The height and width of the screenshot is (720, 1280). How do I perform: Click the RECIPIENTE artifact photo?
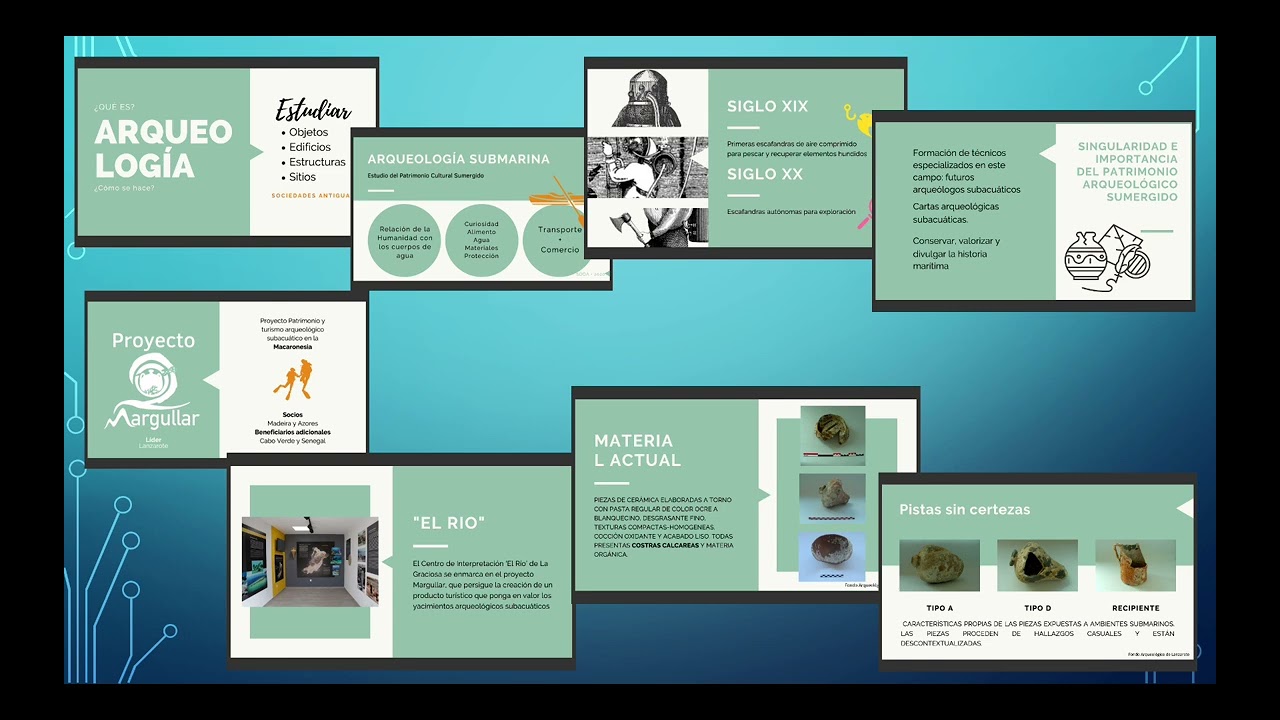pyautogui.click(x=1135, y=565)
